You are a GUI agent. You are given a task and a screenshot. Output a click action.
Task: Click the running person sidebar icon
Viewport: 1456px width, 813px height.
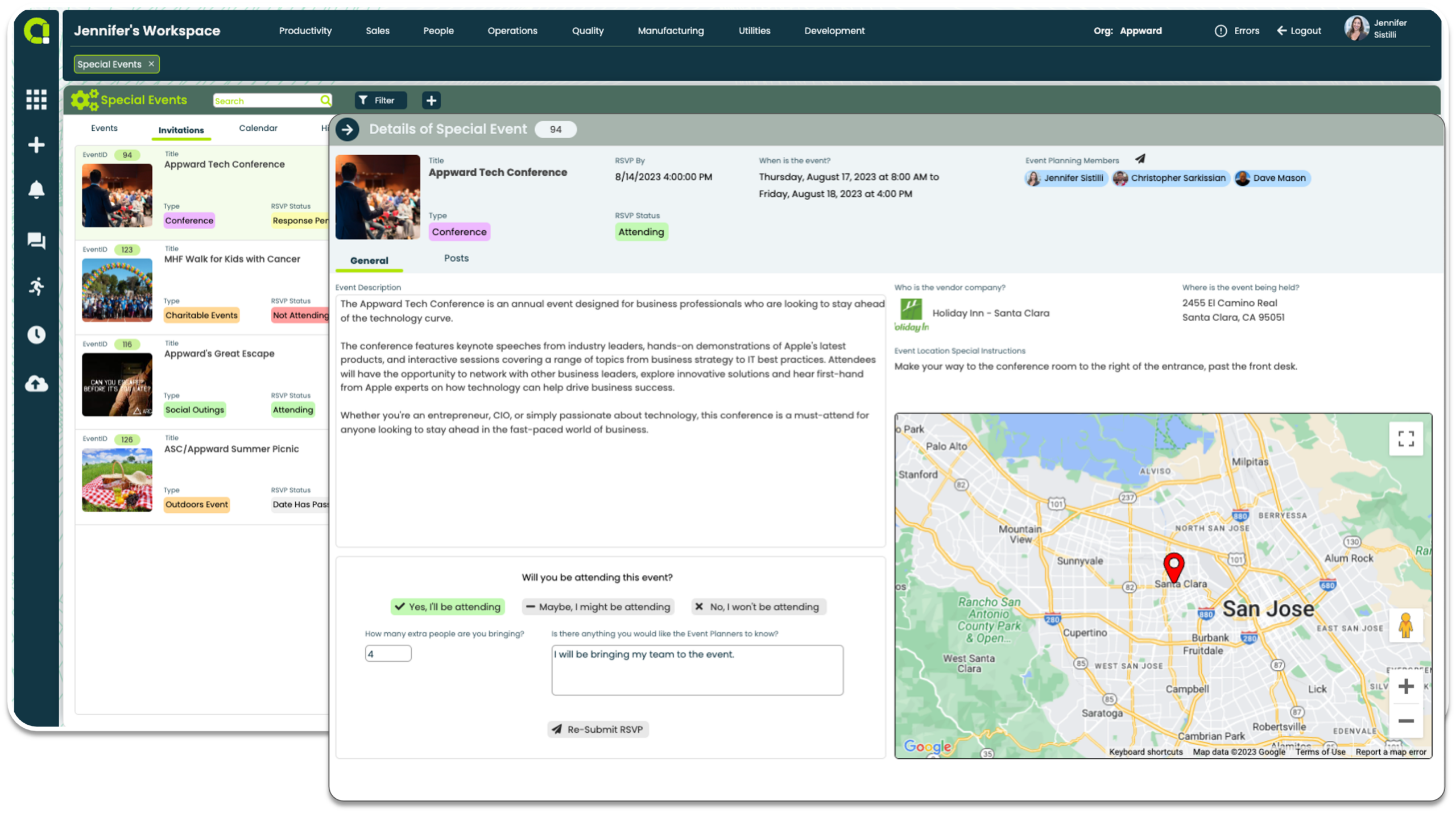[36, 286]
